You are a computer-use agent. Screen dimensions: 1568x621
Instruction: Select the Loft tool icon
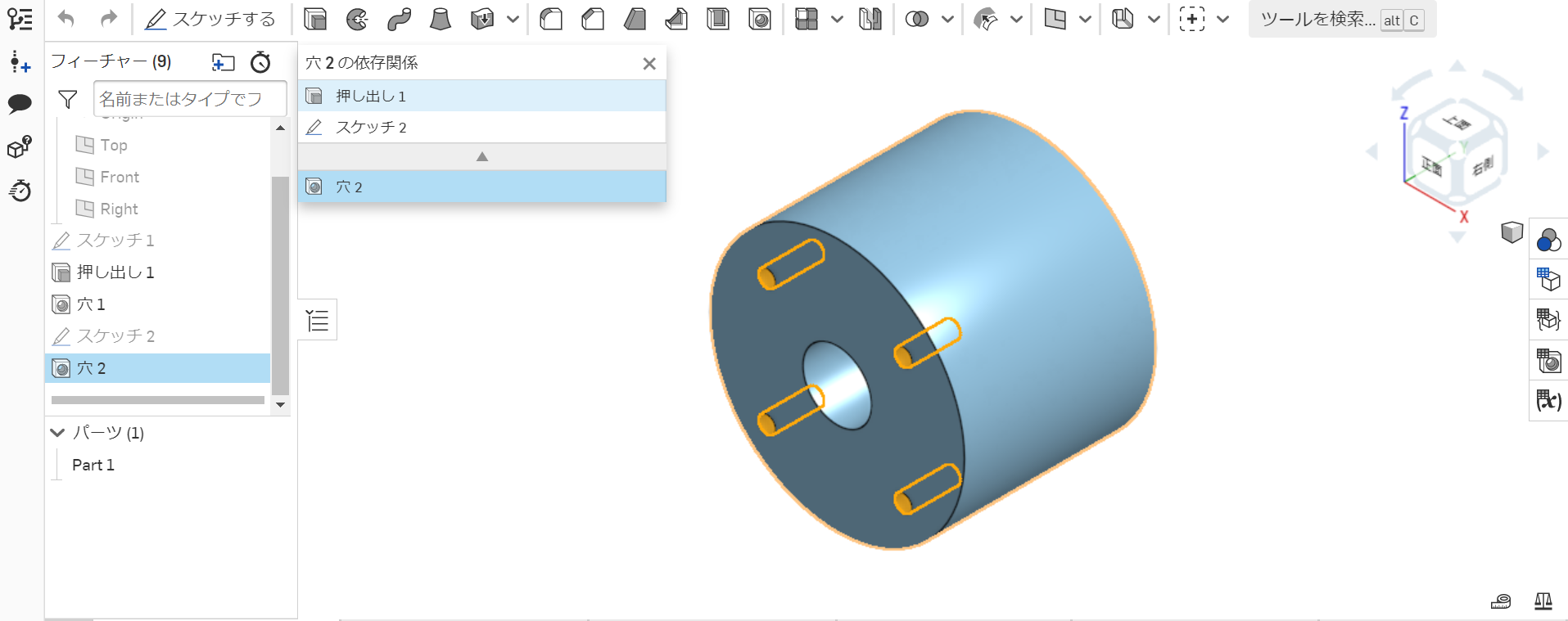click(x=441, y=19)
